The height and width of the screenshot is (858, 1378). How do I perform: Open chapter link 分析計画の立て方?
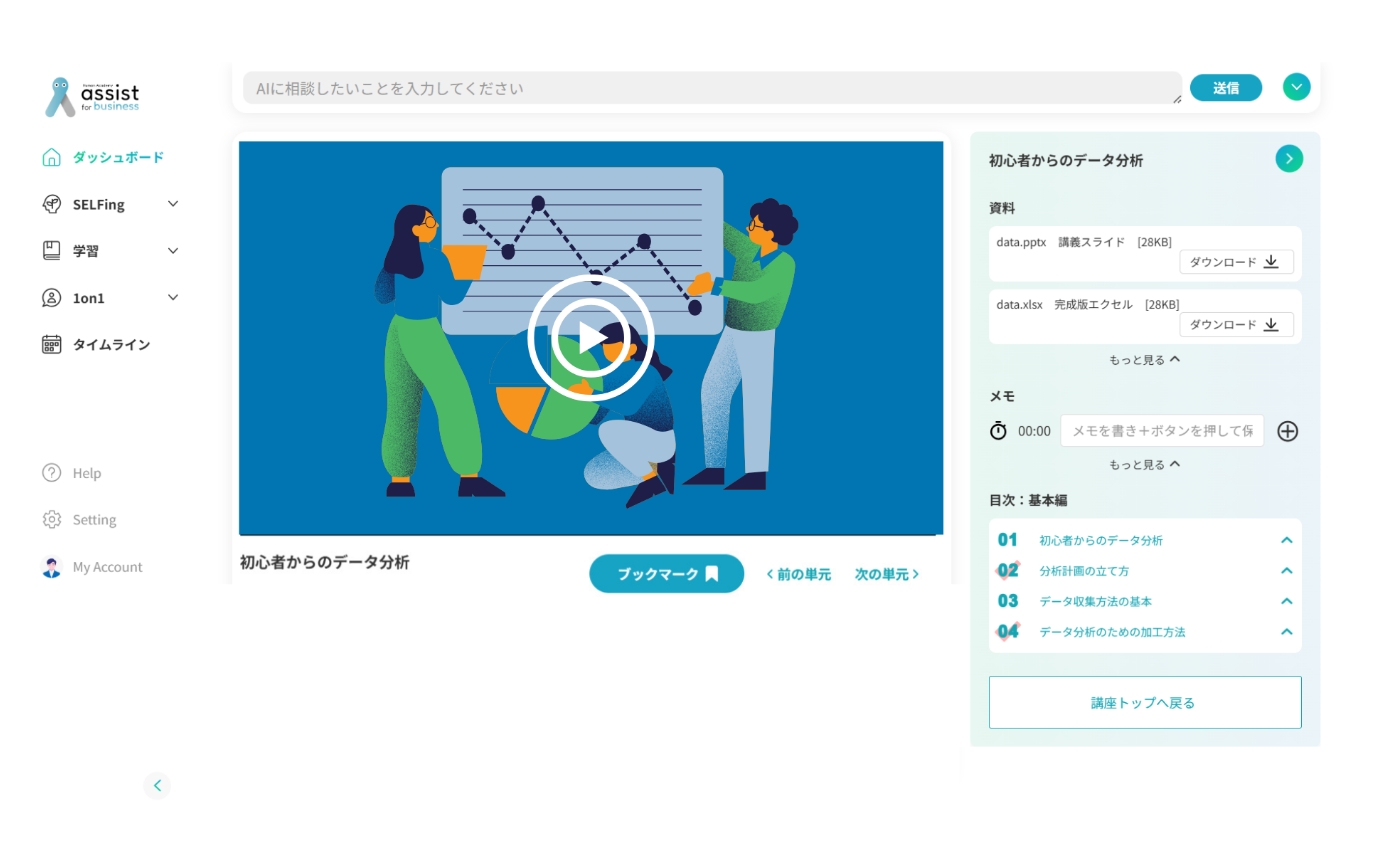pyautogui.click(x=1084, y=571)
